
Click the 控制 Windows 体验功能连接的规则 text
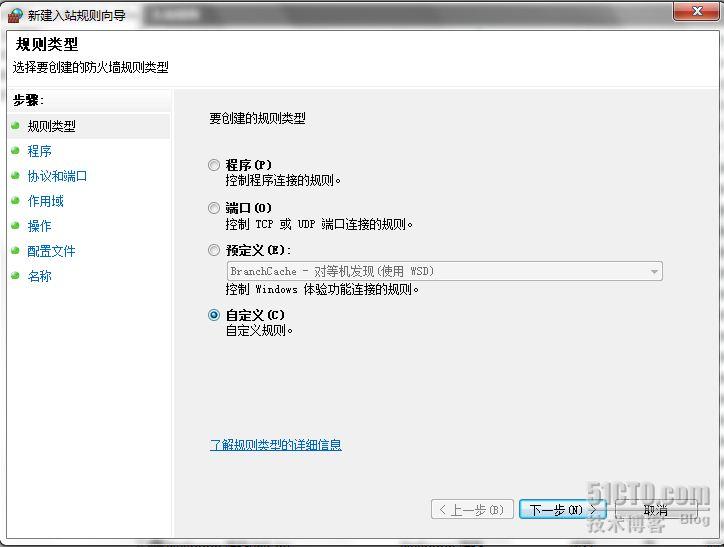tap(322, 289)
